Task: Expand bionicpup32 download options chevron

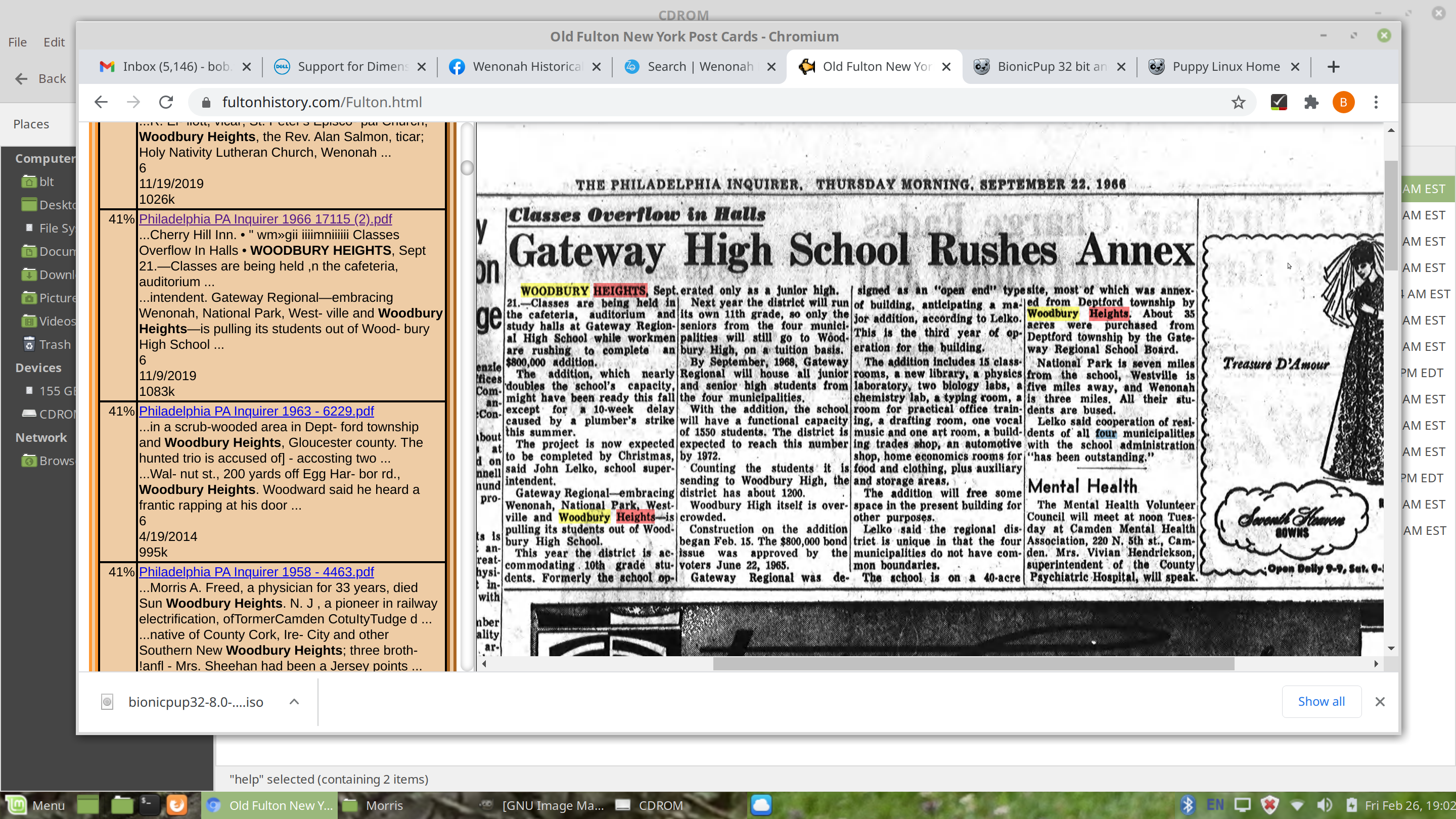Action: tap(294, 701)
